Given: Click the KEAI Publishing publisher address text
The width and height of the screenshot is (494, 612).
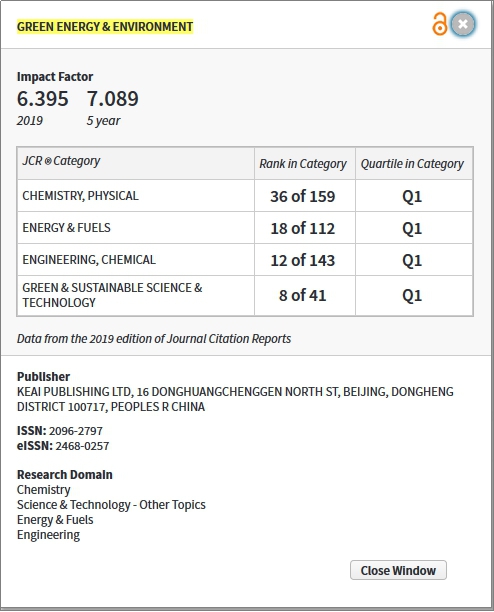Looking at the screenshot, I should pos(235,399).
